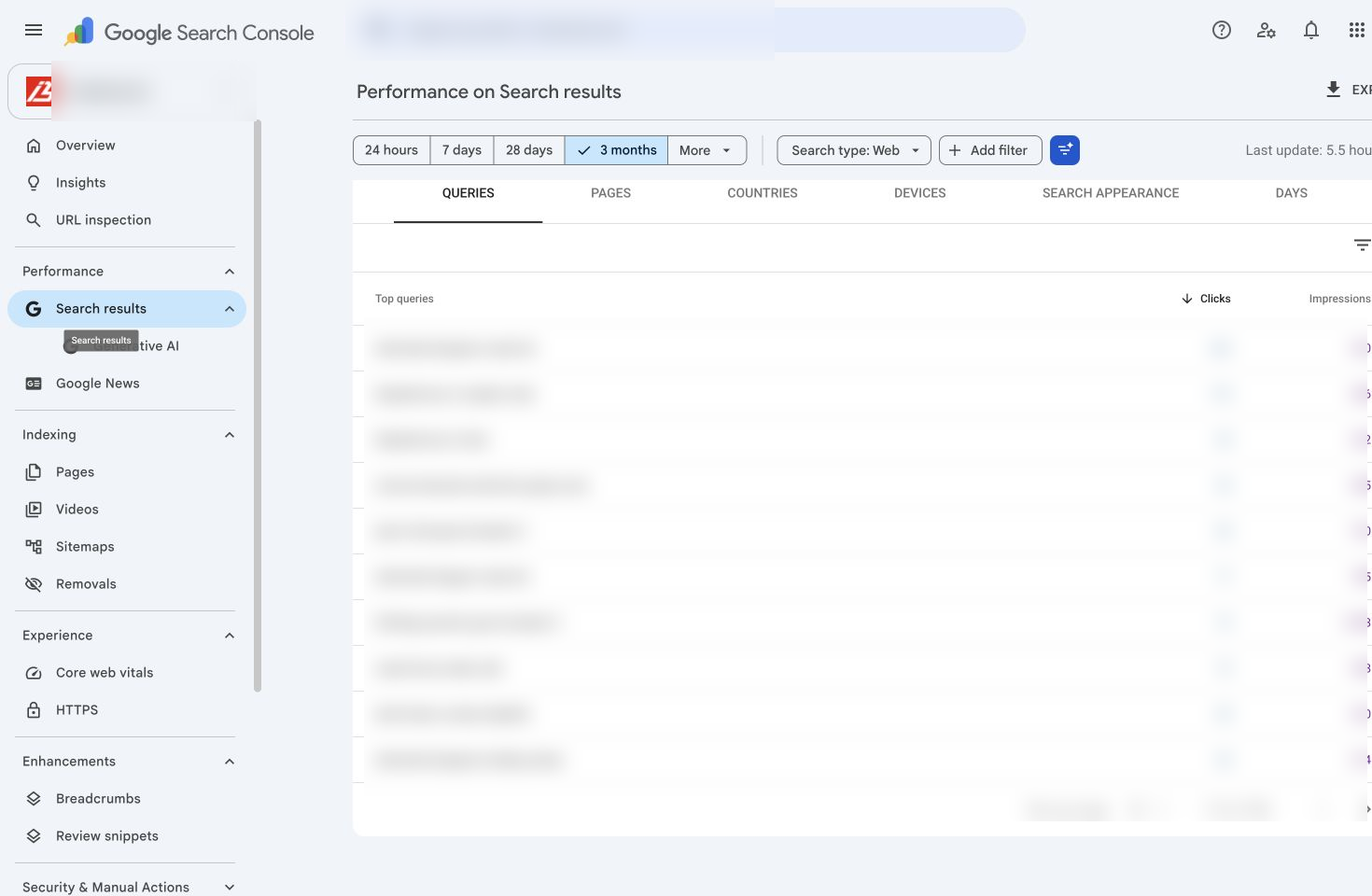Open the notifications bell
The height and width of the screenshot is (896, 1372).
[1310, 30]
